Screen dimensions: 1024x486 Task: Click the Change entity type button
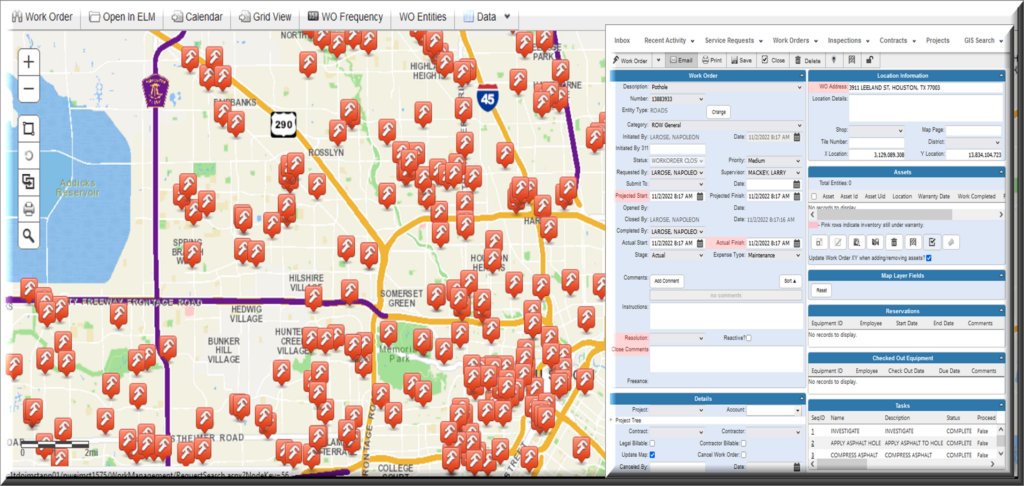(x=719, y=112)
